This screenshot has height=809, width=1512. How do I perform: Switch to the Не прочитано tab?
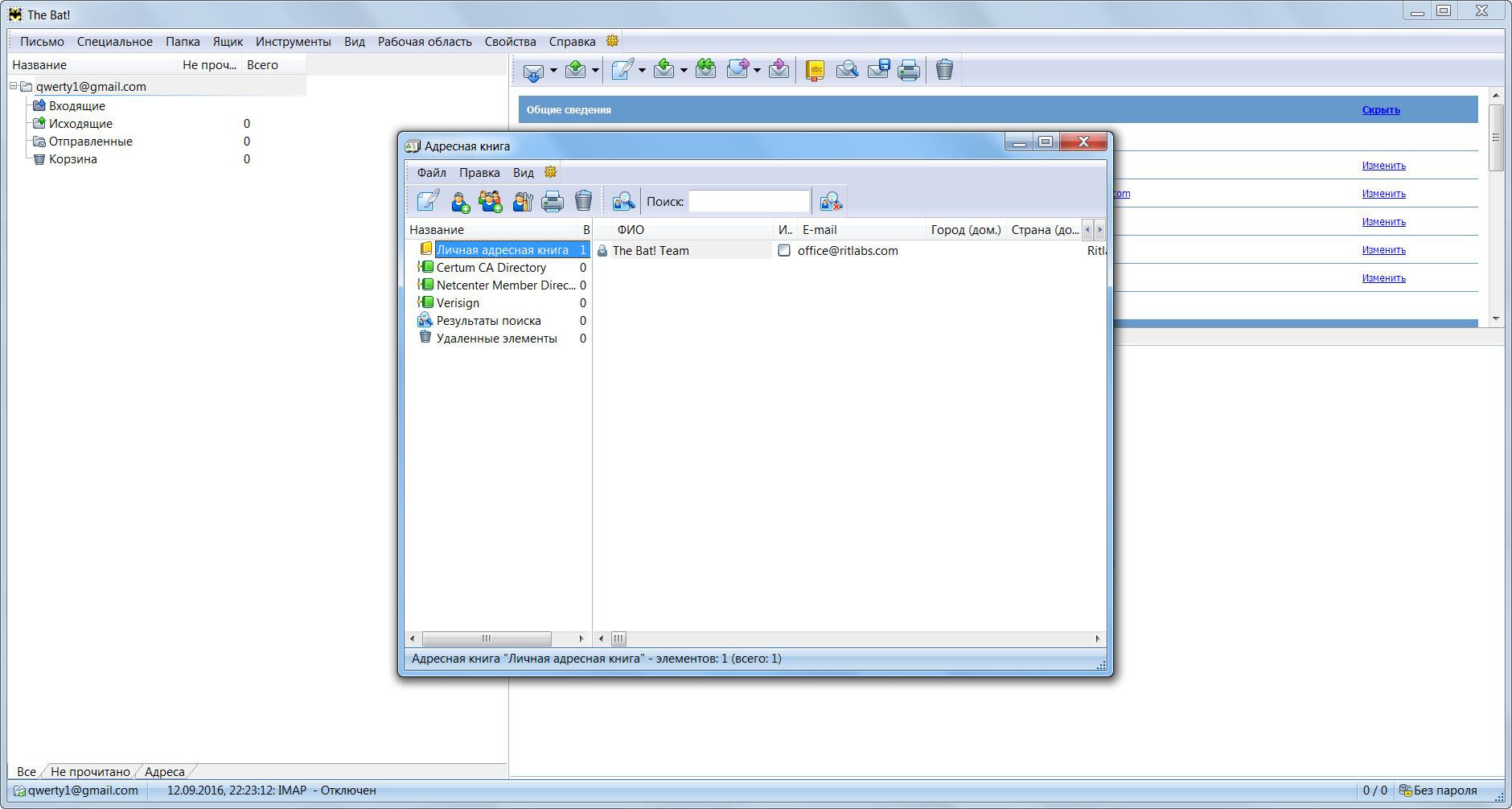90,772
